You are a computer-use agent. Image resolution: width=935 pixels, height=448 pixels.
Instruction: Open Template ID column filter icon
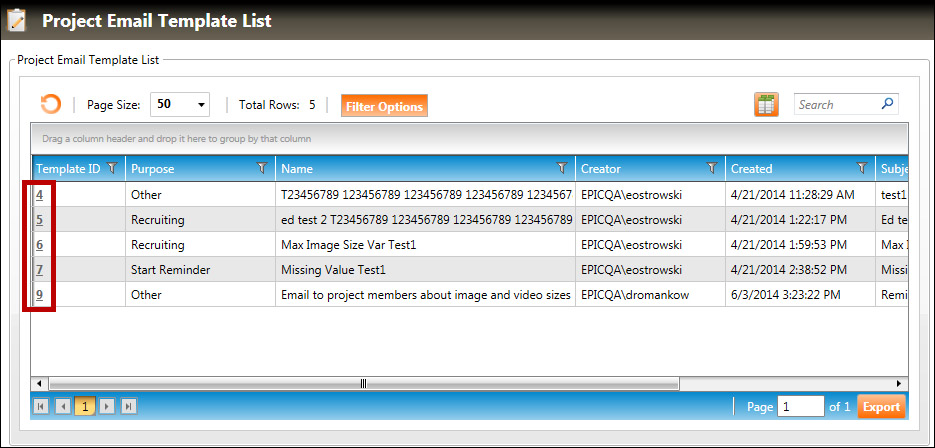pyautogui.click(x=112, y=168)
